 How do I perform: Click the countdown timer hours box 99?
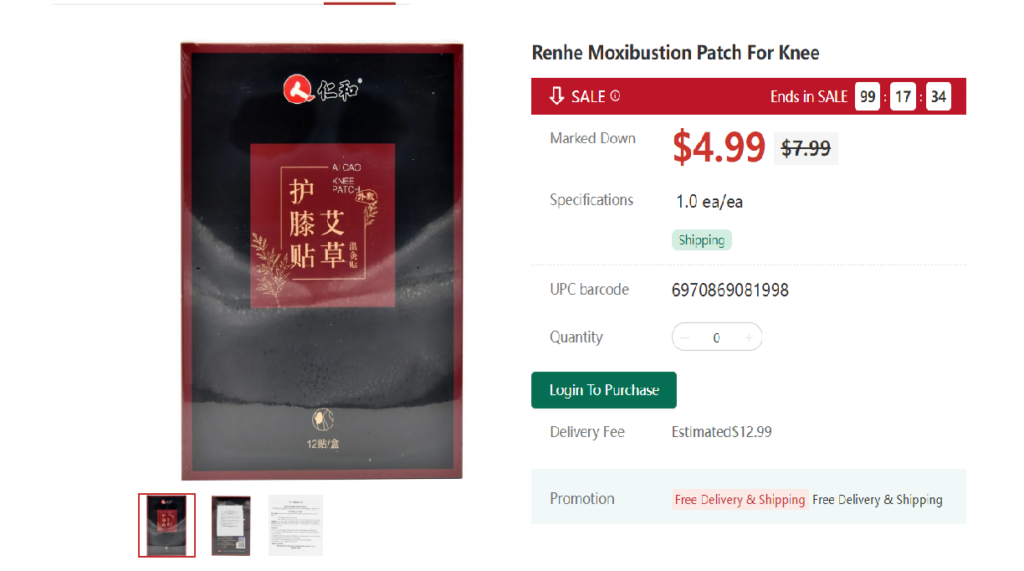[867, 97]
